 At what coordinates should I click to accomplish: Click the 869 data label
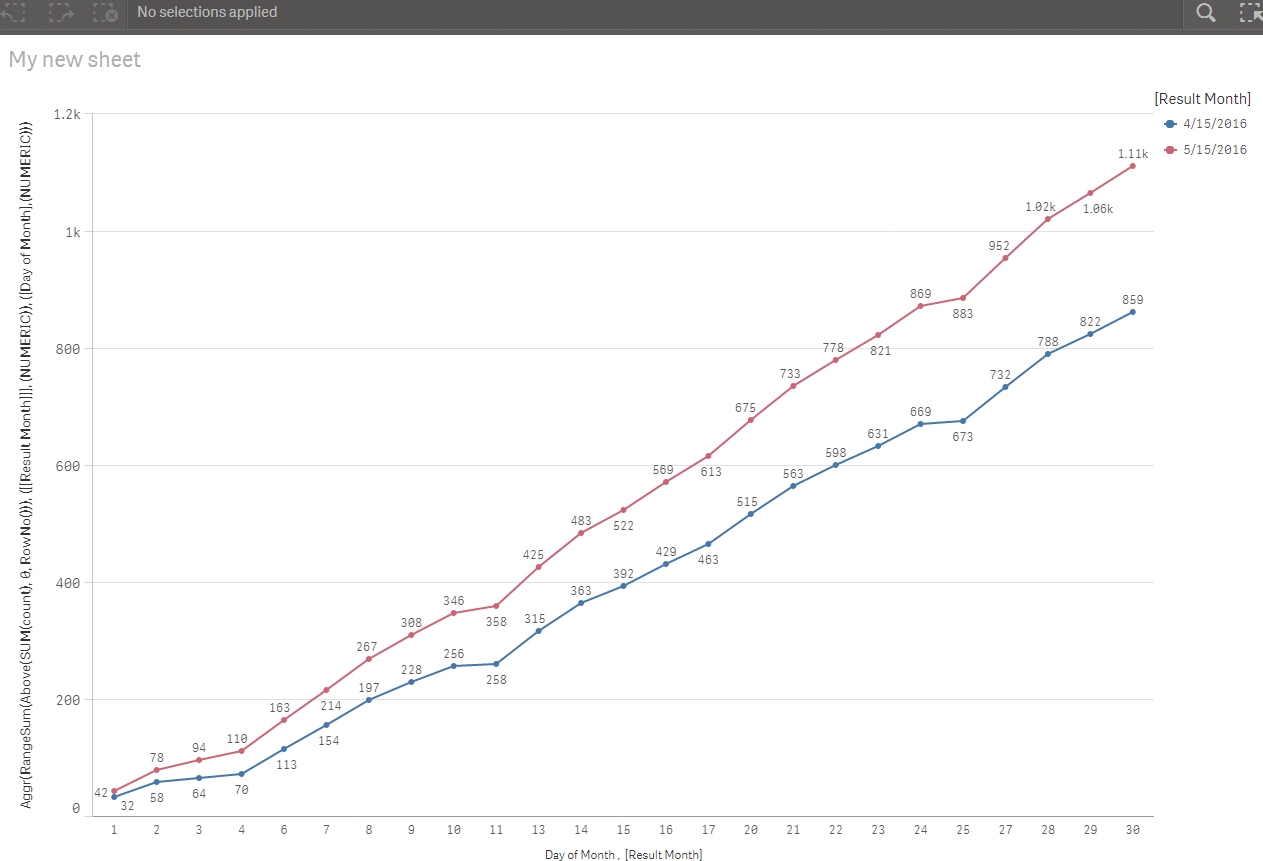pos(921,294)
